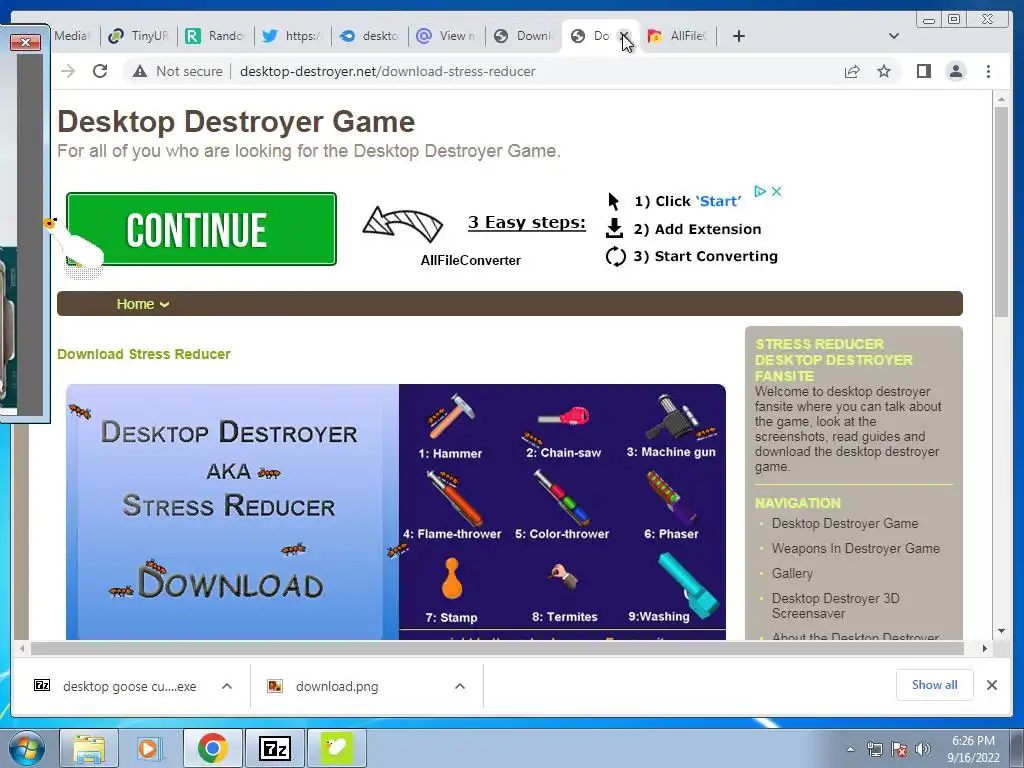This screenshot has height=768, width=1024.
Task: Click the AdChoices triangle icon on the ad
Action: click(x=760, y=191)
